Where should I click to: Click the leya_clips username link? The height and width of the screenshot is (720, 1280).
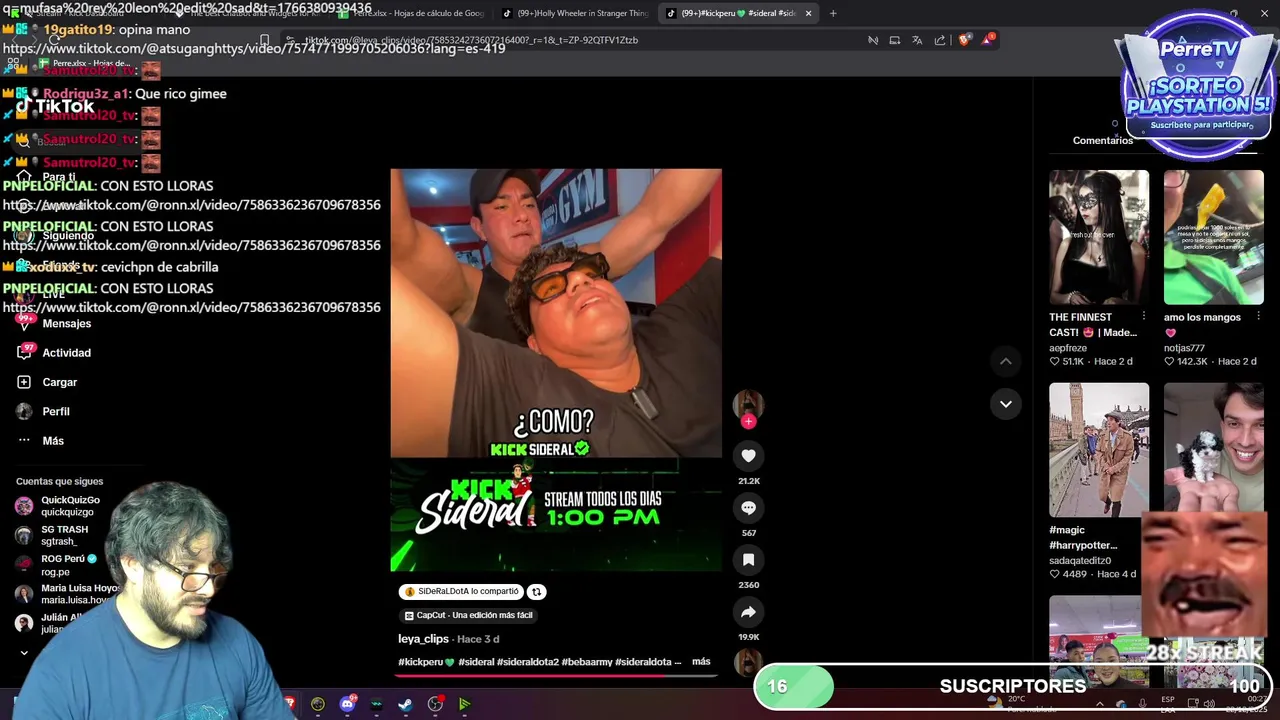pyautogui.click(x=423, y=639)
